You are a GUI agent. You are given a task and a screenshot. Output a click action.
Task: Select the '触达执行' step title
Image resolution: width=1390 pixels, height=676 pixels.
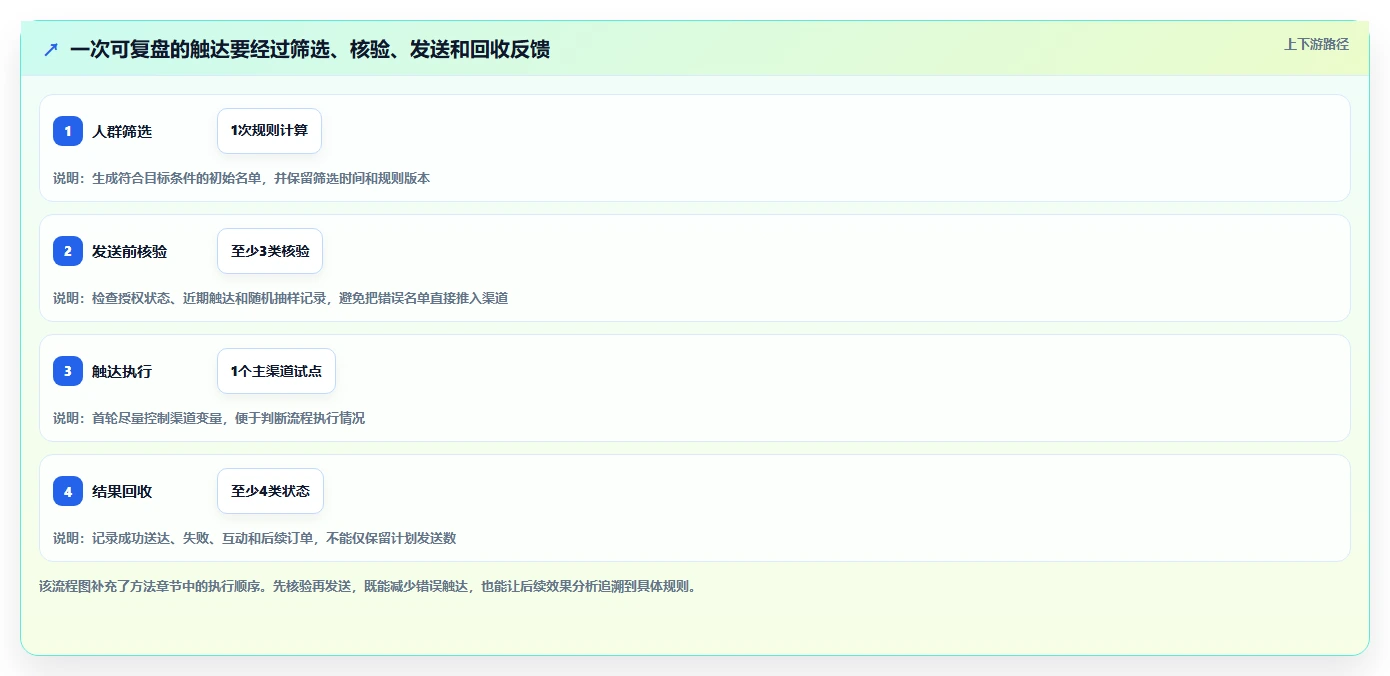[122, 371]
